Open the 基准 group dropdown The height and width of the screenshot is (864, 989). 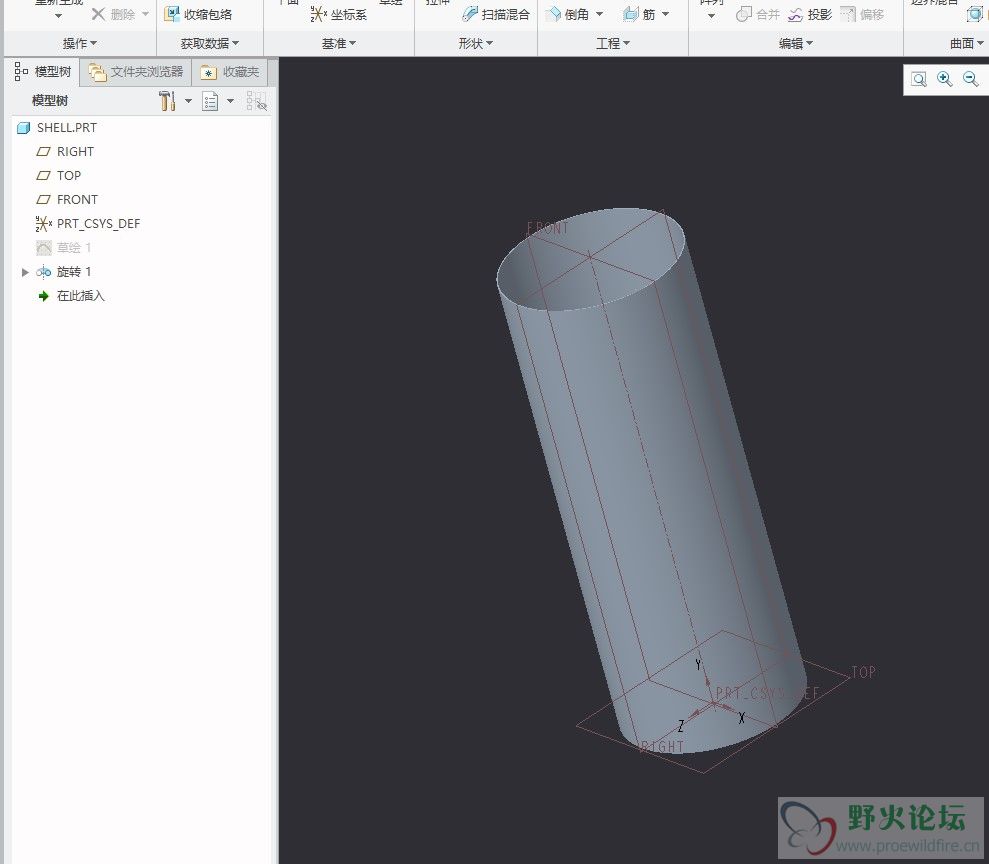pos(339,44)
